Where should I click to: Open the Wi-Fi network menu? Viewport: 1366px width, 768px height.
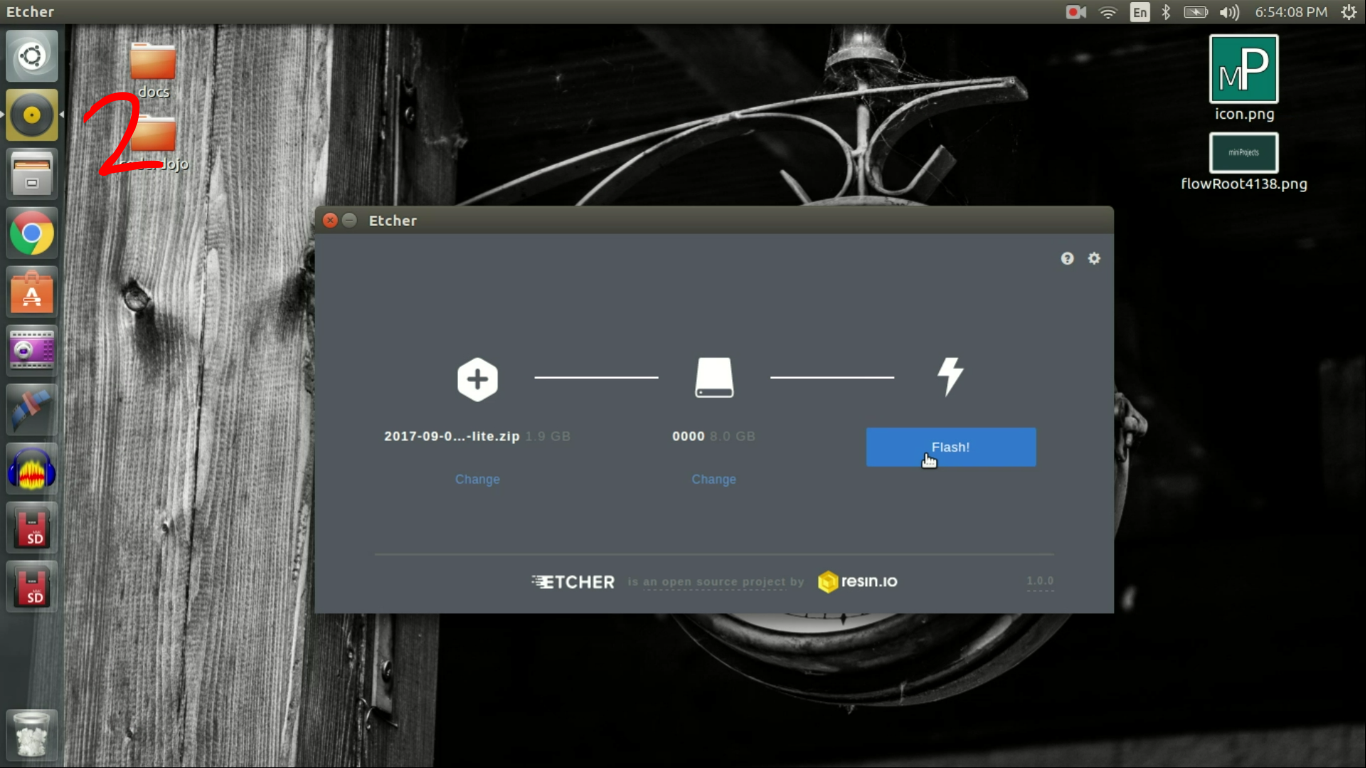1108,12
